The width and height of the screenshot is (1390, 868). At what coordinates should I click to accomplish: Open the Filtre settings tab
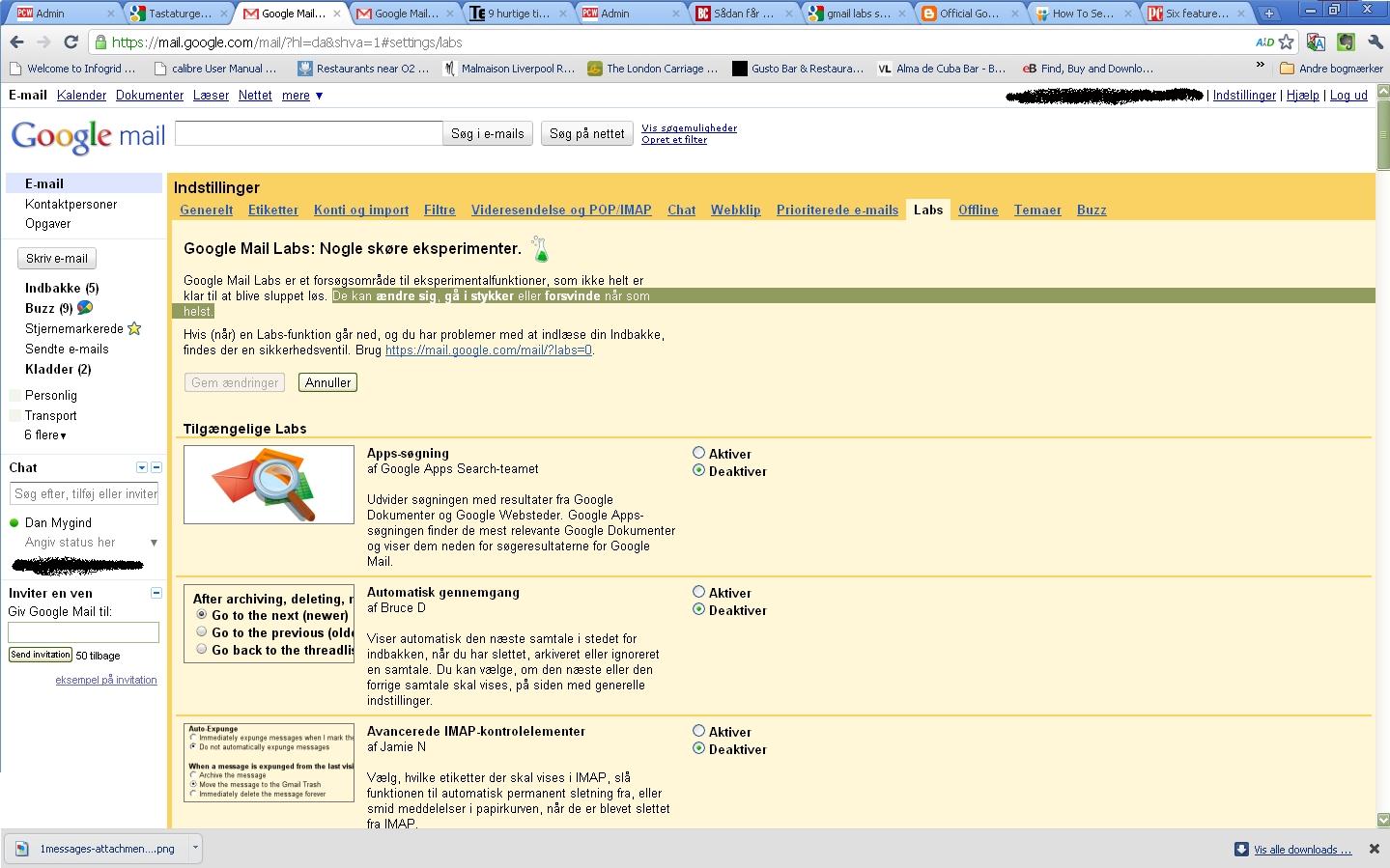click(x=440, y=210)
